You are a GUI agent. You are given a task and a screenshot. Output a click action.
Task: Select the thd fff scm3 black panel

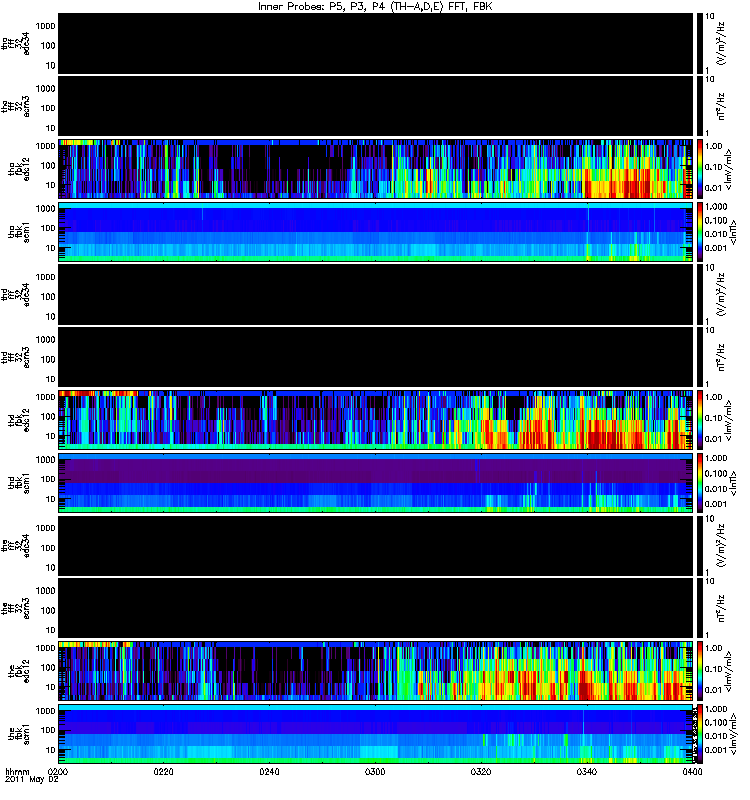(376, 357)
